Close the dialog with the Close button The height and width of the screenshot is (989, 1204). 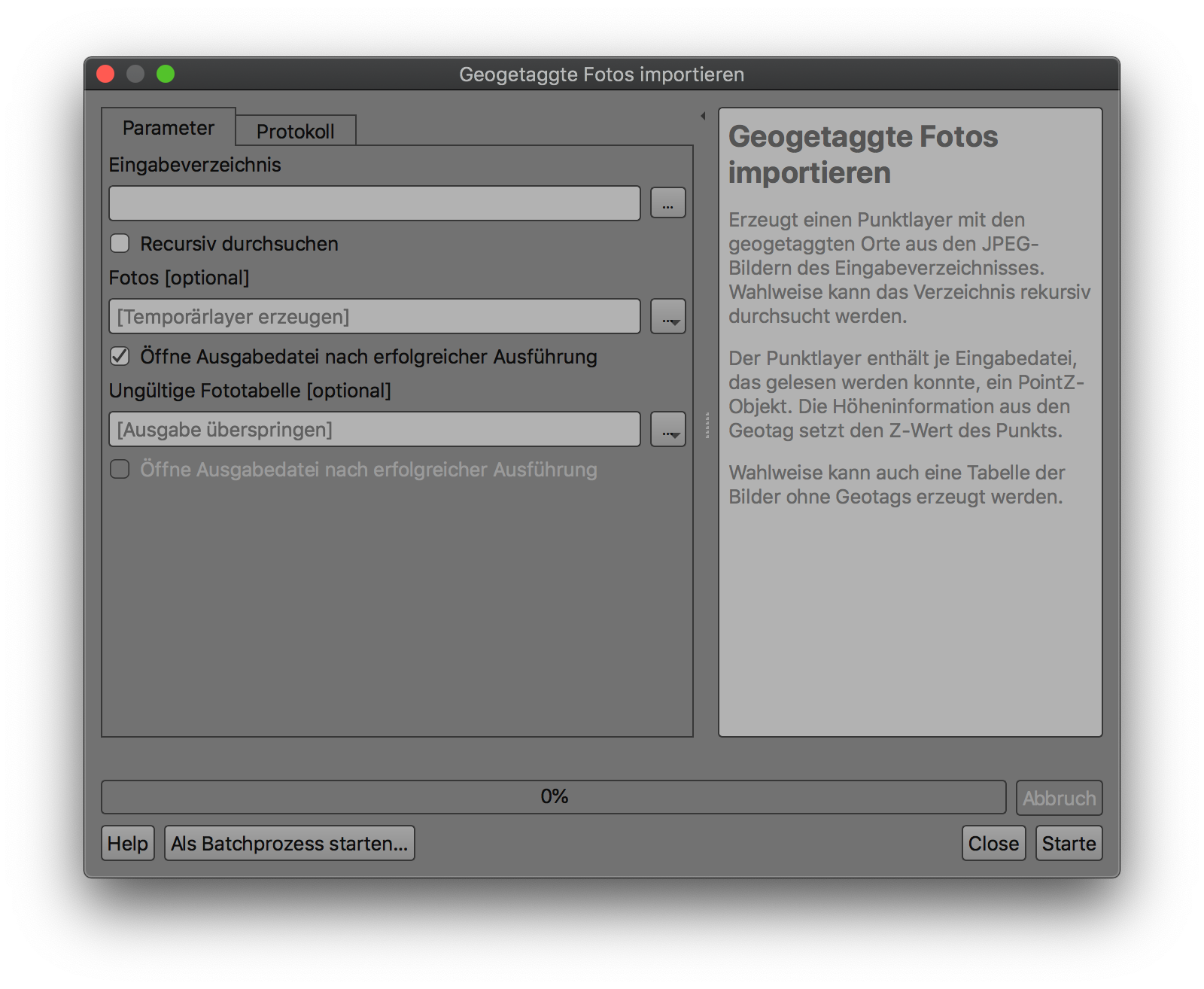pyautogui.click(x=993, y=843)
